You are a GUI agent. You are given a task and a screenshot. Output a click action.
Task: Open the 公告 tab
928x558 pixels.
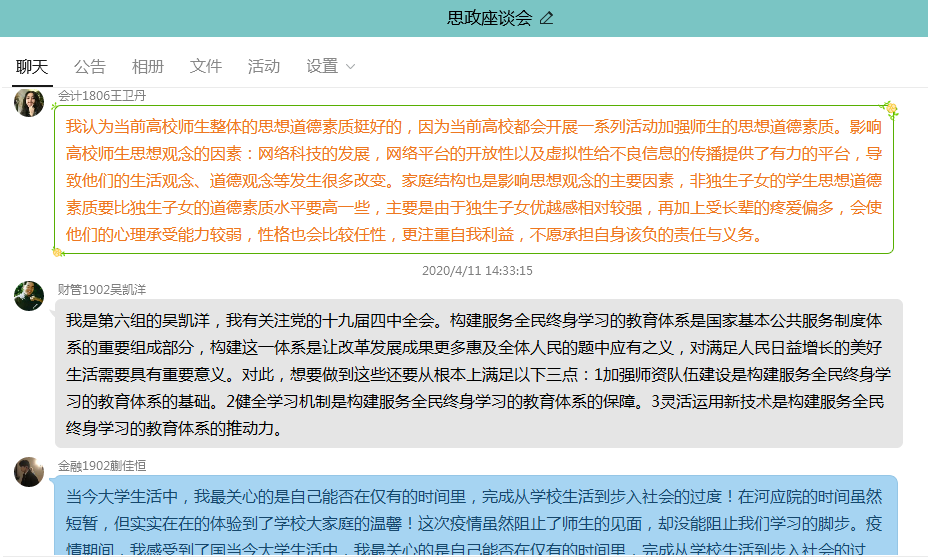tap(90, 66)
